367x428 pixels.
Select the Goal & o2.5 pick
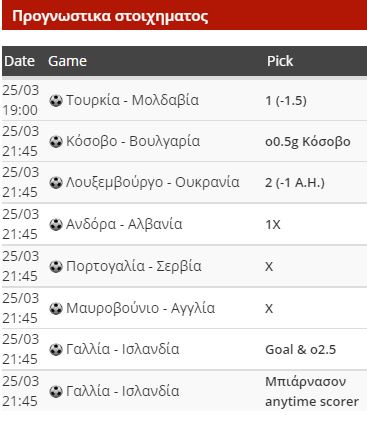300,350
